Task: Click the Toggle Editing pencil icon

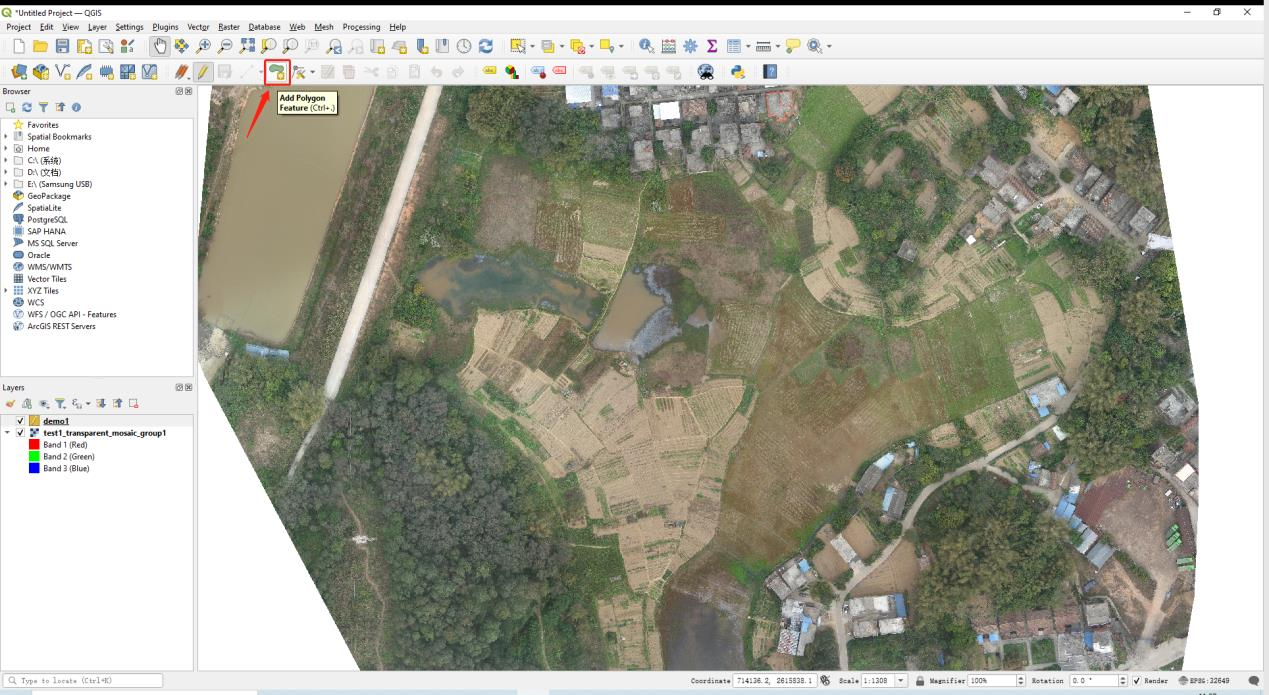Action: click(203, 72)
